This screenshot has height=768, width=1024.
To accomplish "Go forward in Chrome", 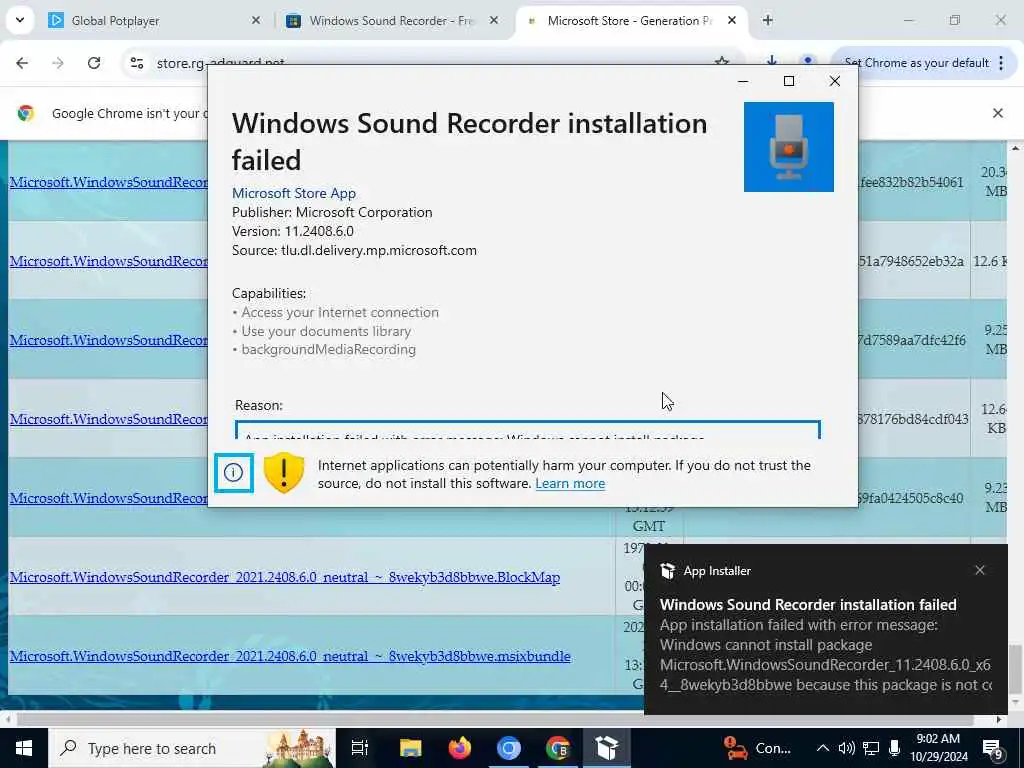I will coord(58,63).
